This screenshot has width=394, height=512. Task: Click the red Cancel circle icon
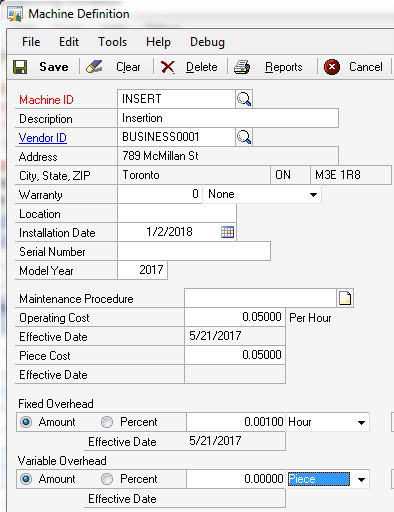(332, 67)
